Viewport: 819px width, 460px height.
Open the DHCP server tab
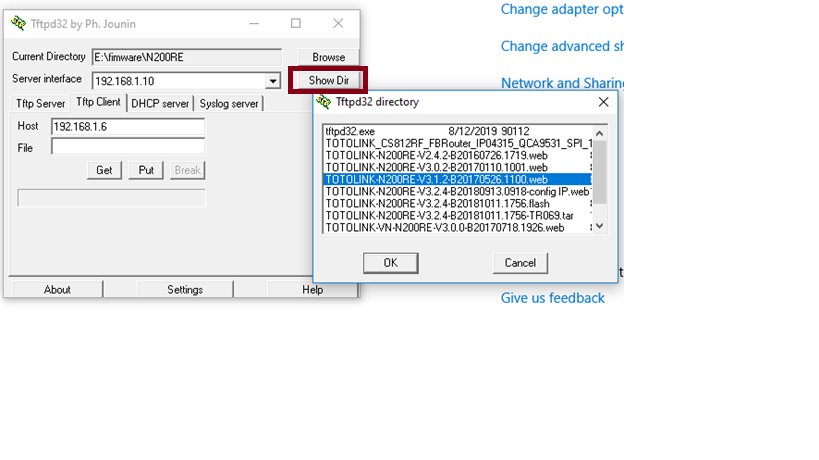(x=160, y=103)
